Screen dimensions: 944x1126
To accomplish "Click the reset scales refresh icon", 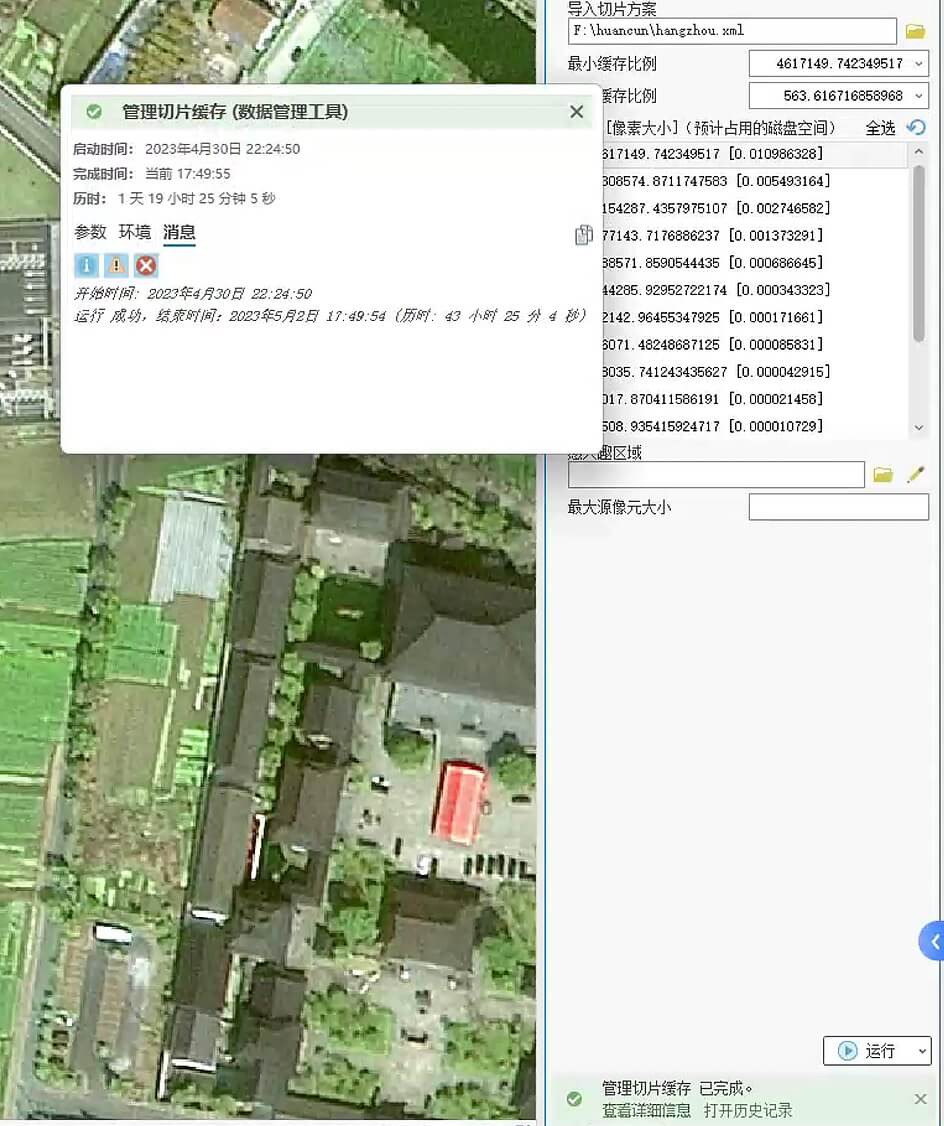I will [x=916, y=127].
